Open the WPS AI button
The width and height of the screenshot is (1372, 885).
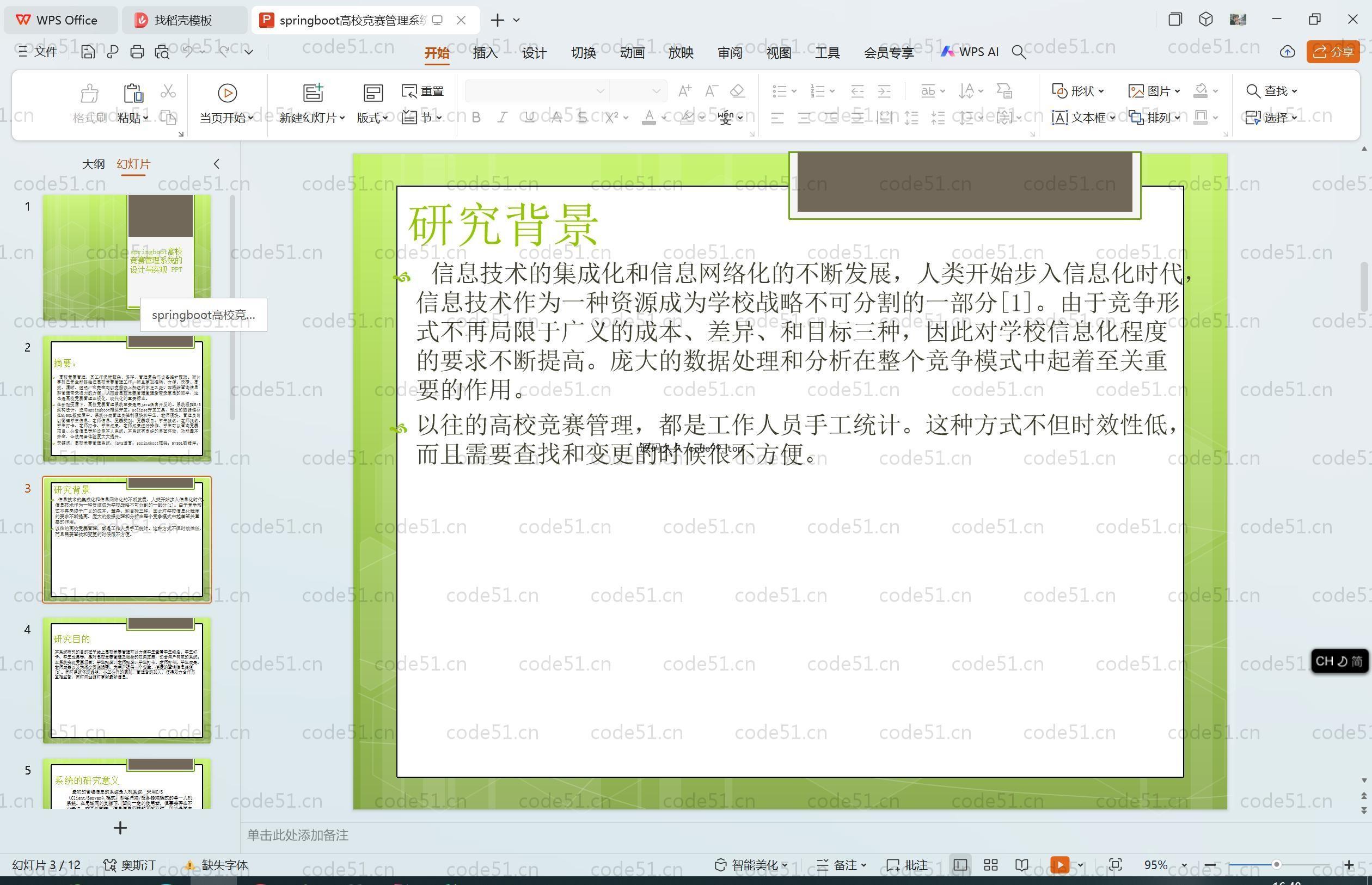pyautogui.click(x=970, y=52)
